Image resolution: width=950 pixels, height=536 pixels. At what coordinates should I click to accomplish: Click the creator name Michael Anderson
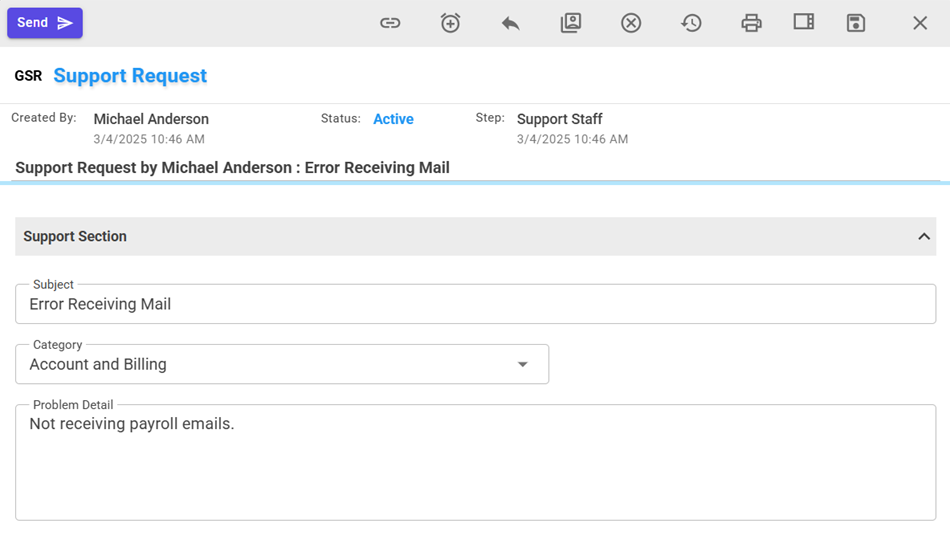tap(151, 119)
